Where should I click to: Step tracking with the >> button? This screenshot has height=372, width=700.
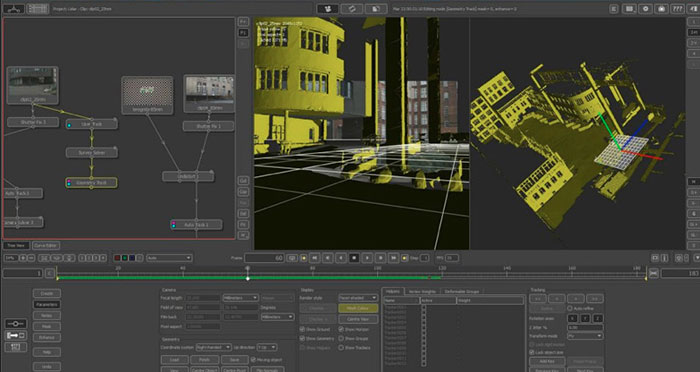point(594,298)
